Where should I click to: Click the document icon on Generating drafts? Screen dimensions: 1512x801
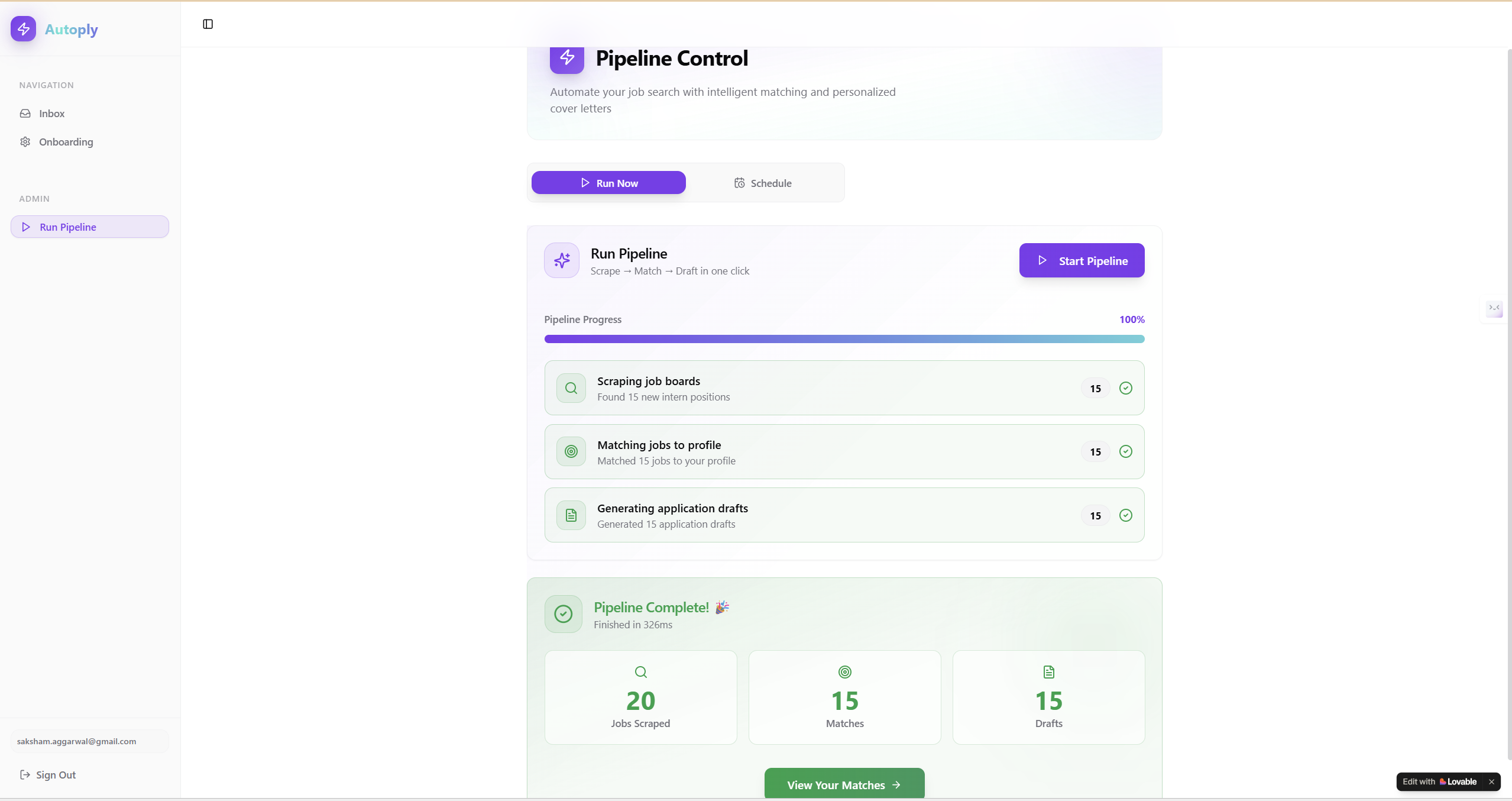click(571, 515)
